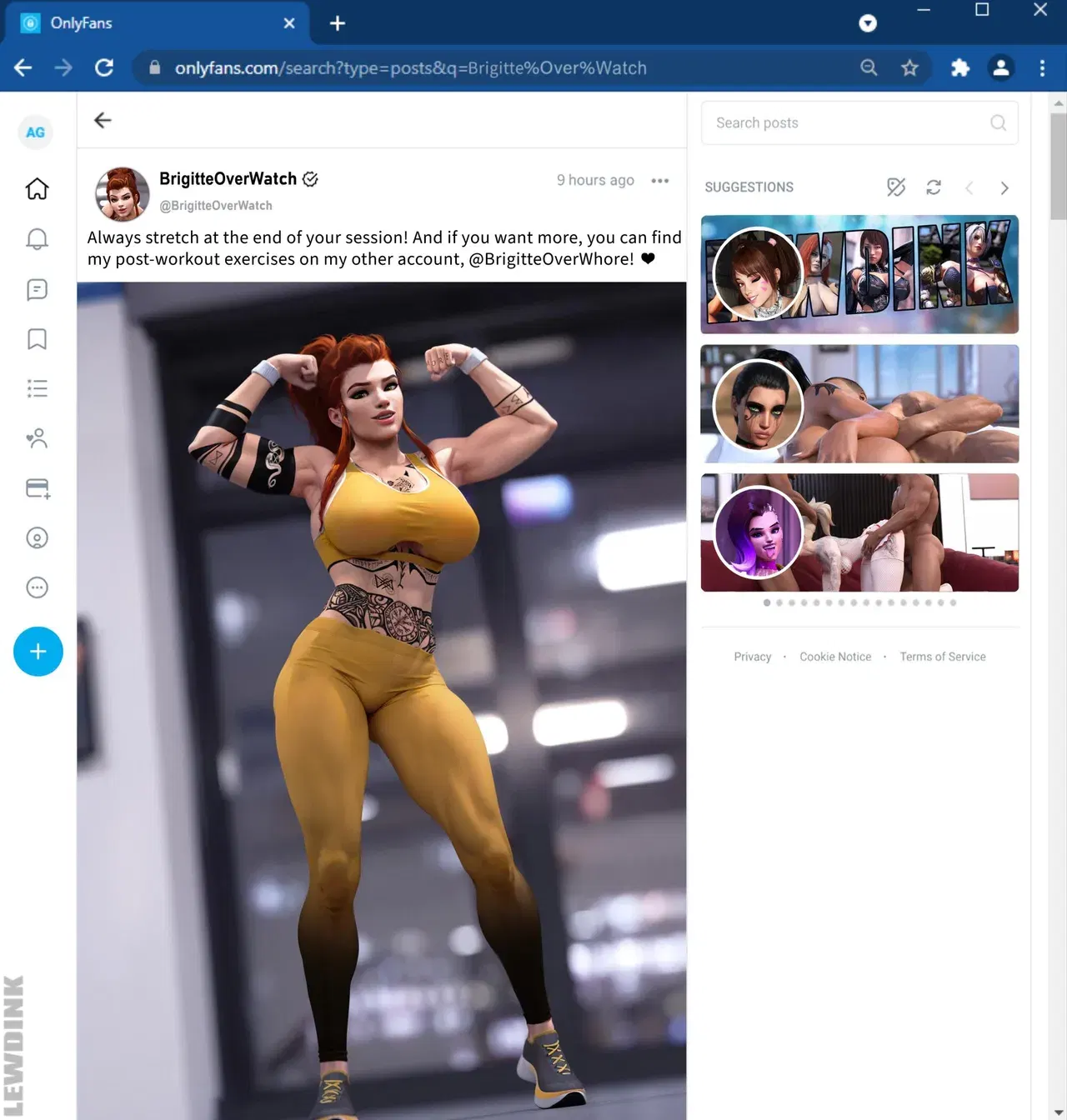
Task: Open the Privacy link
Action: point(753,657)
